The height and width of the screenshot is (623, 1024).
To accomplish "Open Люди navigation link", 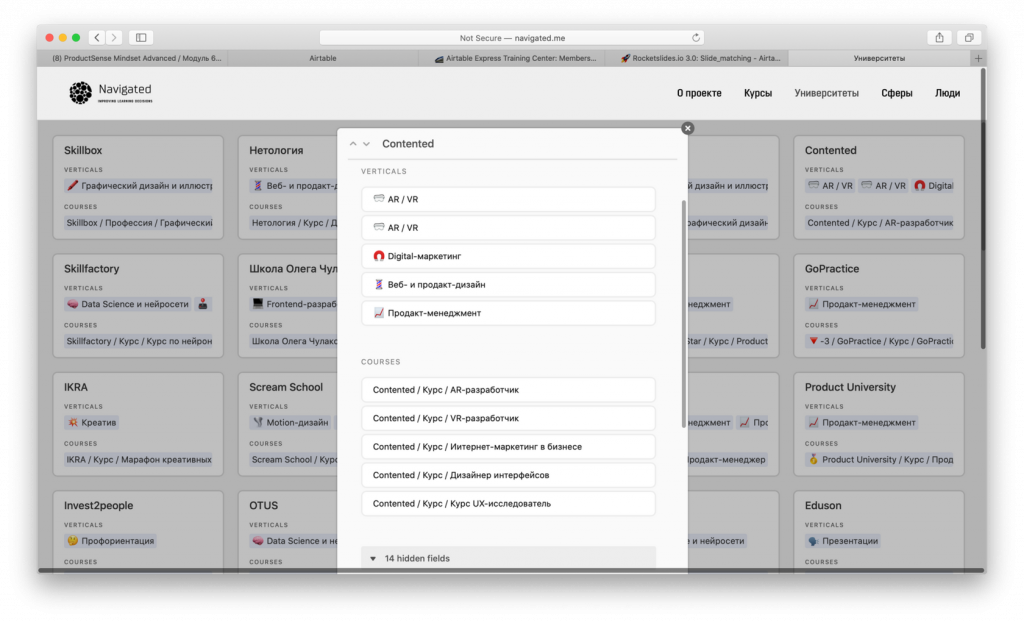I will pos(947,93).
